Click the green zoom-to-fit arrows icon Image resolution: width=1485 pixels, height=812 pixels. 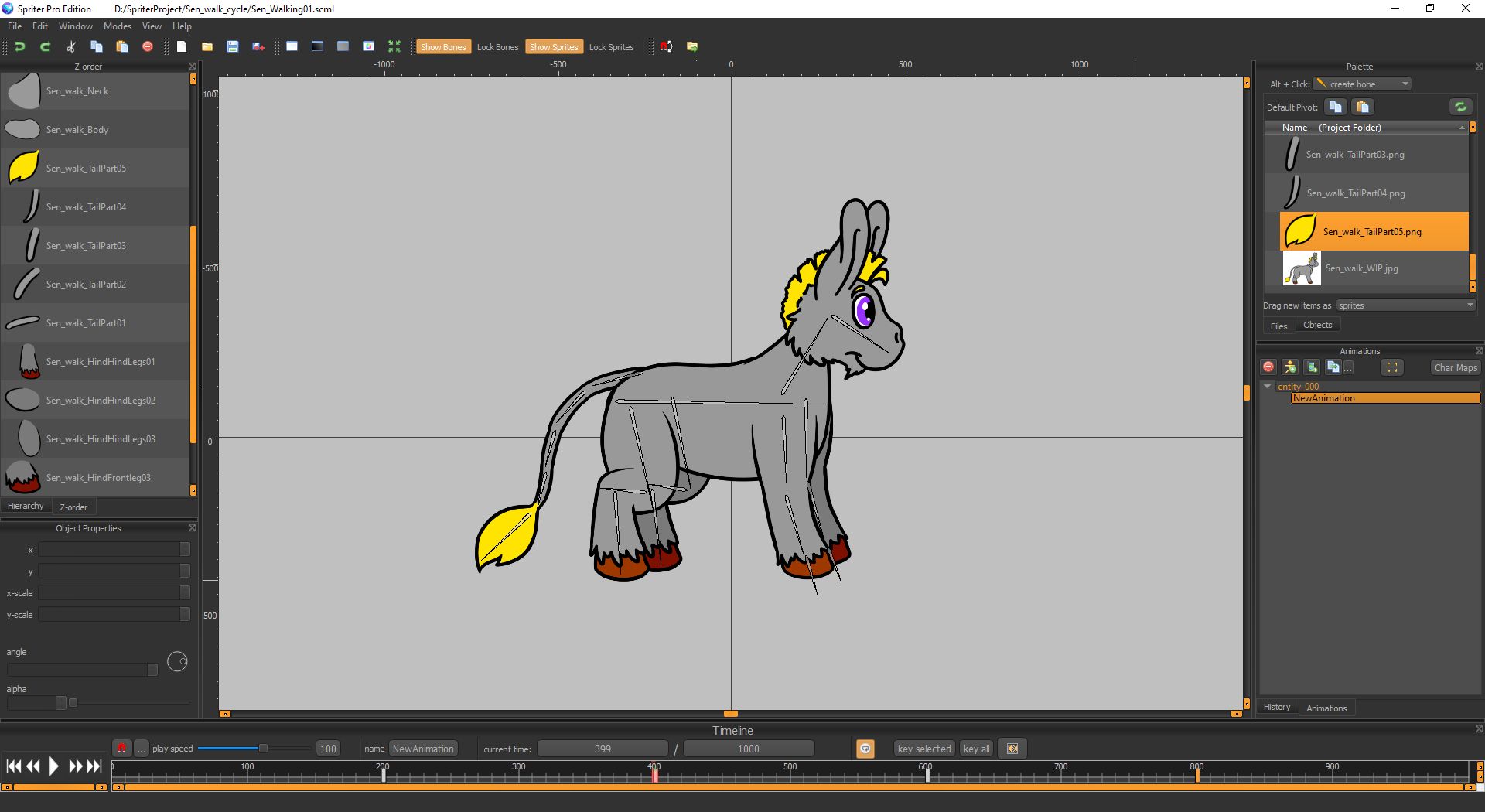point(394,47)
